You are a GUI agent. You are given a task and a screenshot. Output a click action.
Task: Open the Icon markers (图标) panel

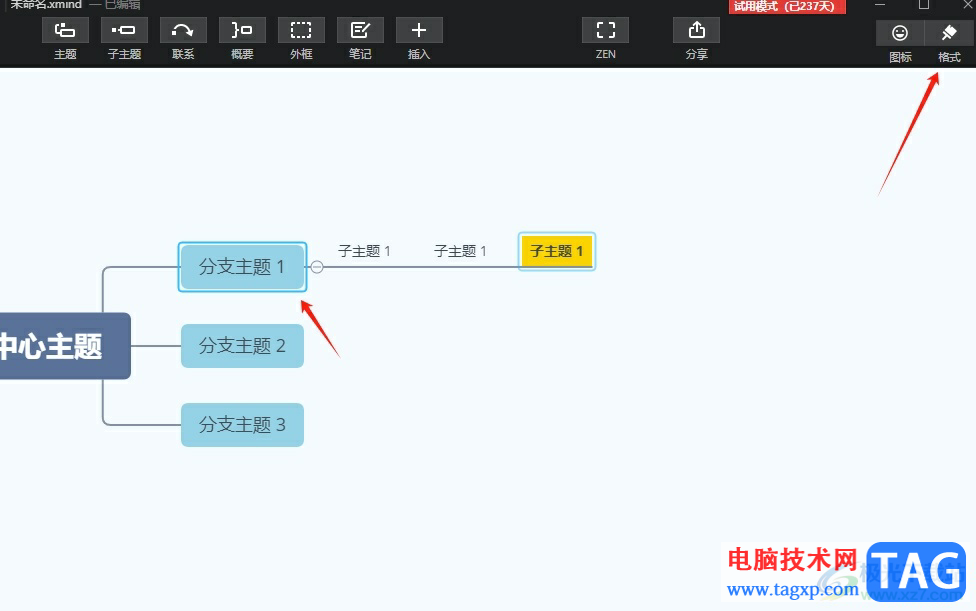(x=899, y=33)
